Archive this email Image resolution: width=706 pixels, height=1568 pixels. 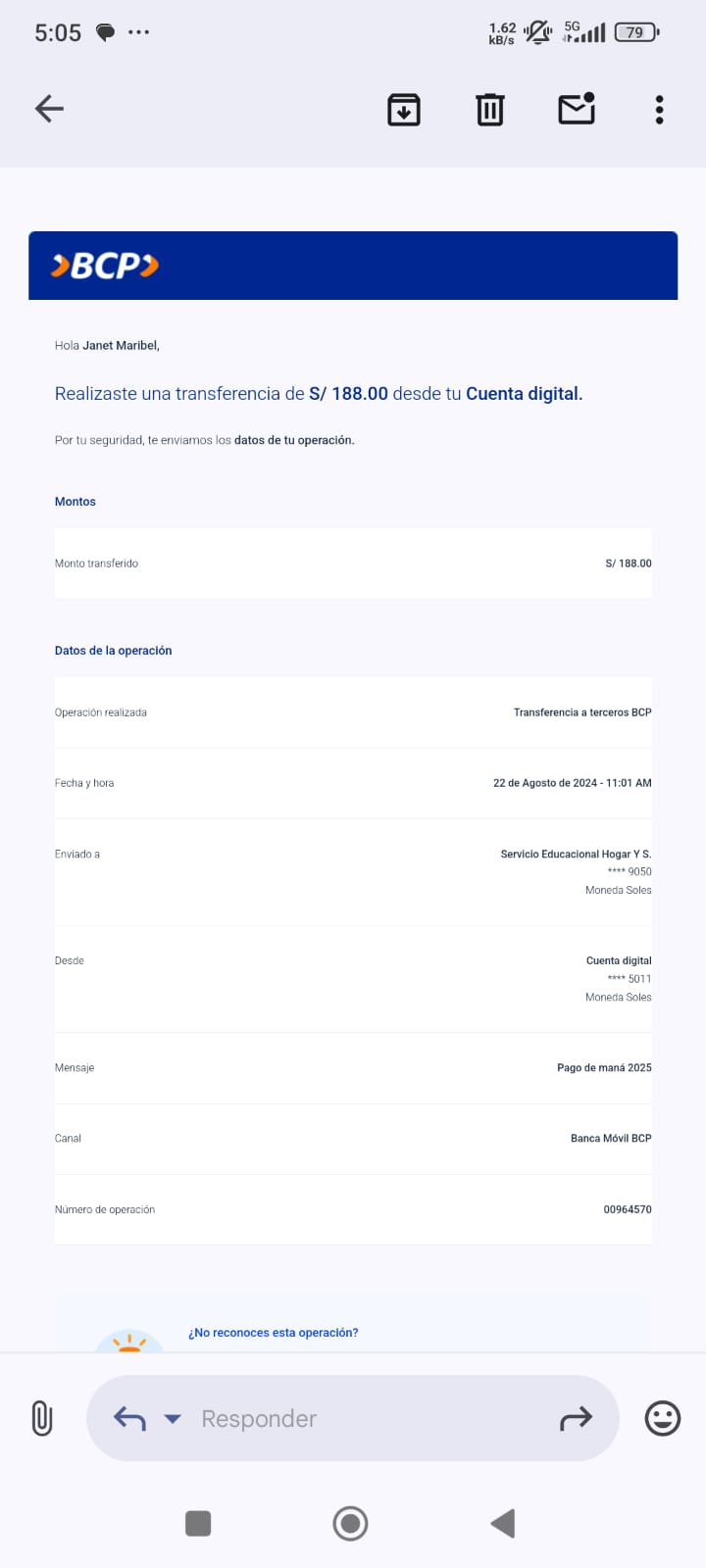[404, 110]
